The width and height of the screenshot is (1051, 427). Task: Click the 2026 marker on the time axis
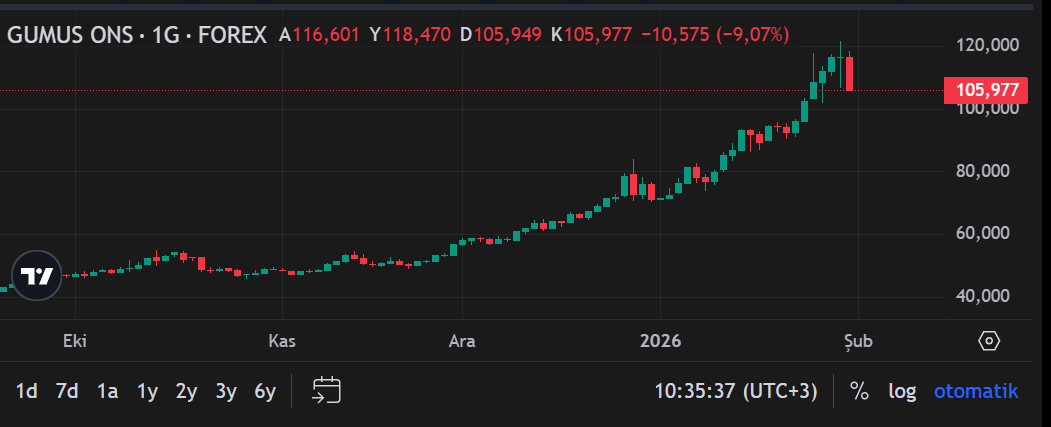click(x=659, y=341)
